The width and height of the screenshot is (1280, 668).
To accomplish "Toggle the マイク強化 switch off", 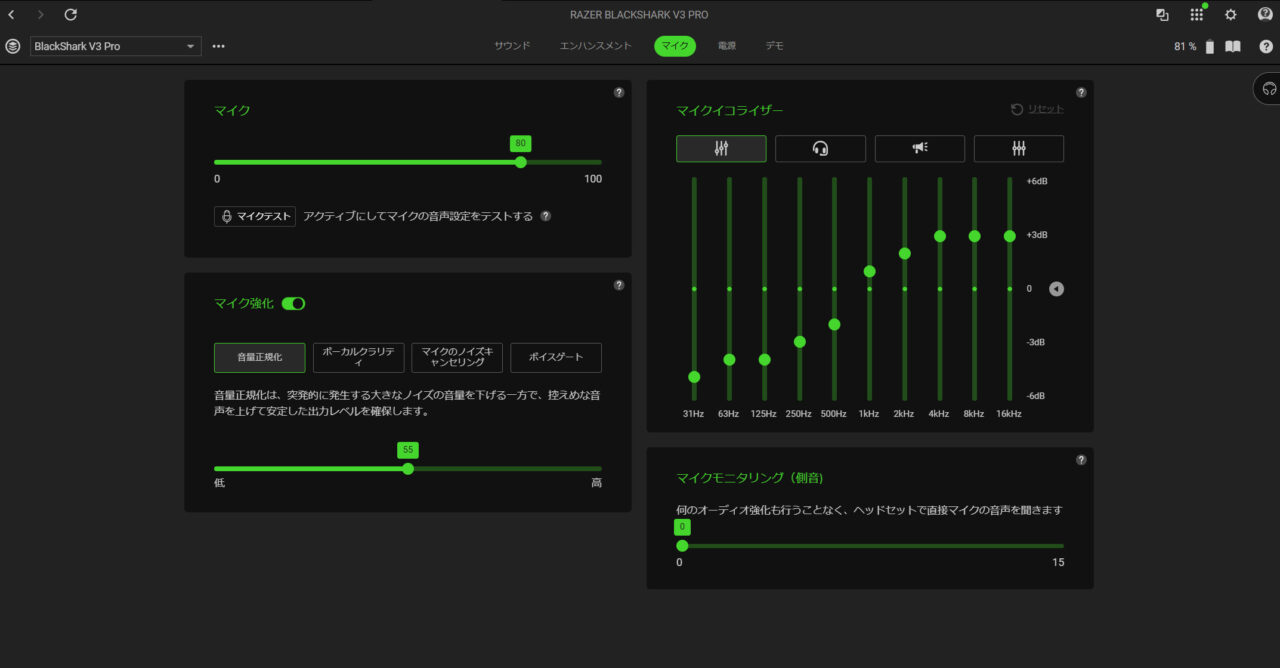I will 293,303.
